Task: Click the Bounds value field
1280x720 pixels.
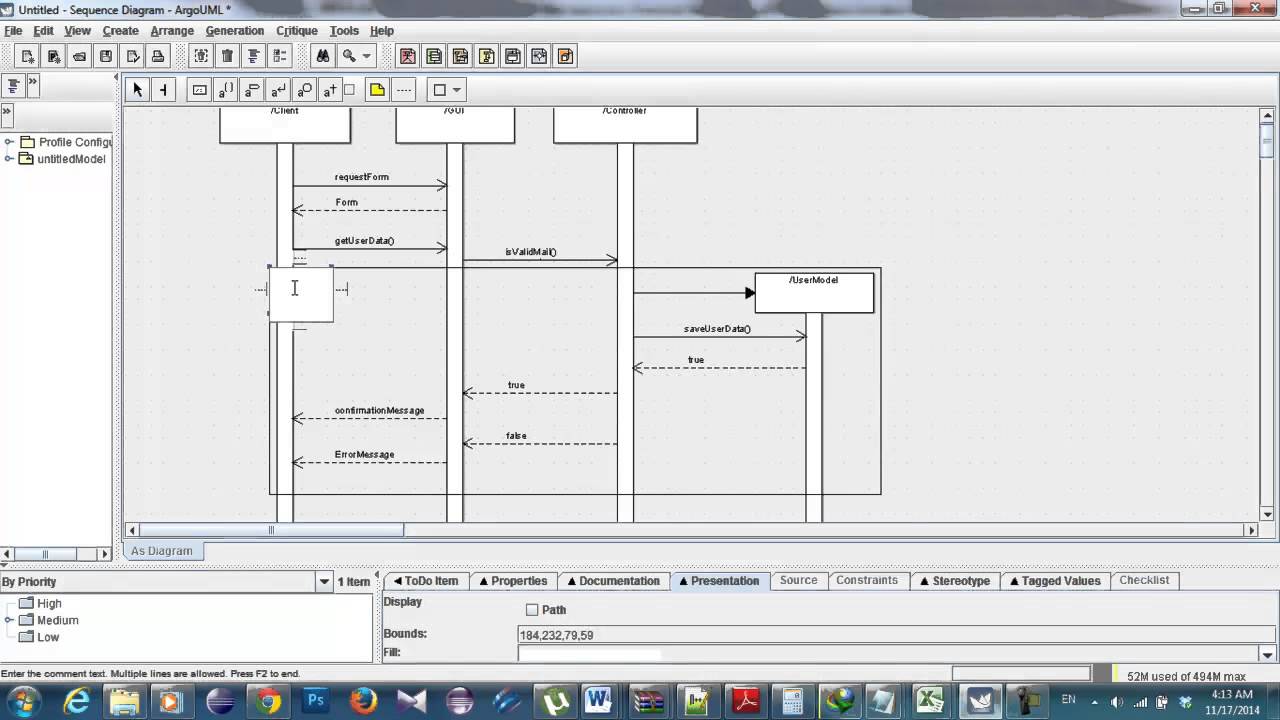Action: 896,635
